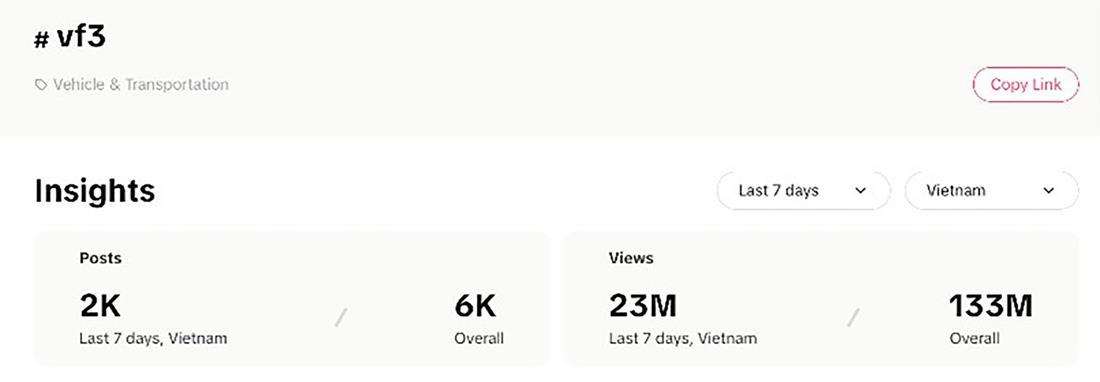This screenshot has height=382, width=1100.
Task: Select the Posts card label
Action: pyautogui.click(x=100, y=258)
